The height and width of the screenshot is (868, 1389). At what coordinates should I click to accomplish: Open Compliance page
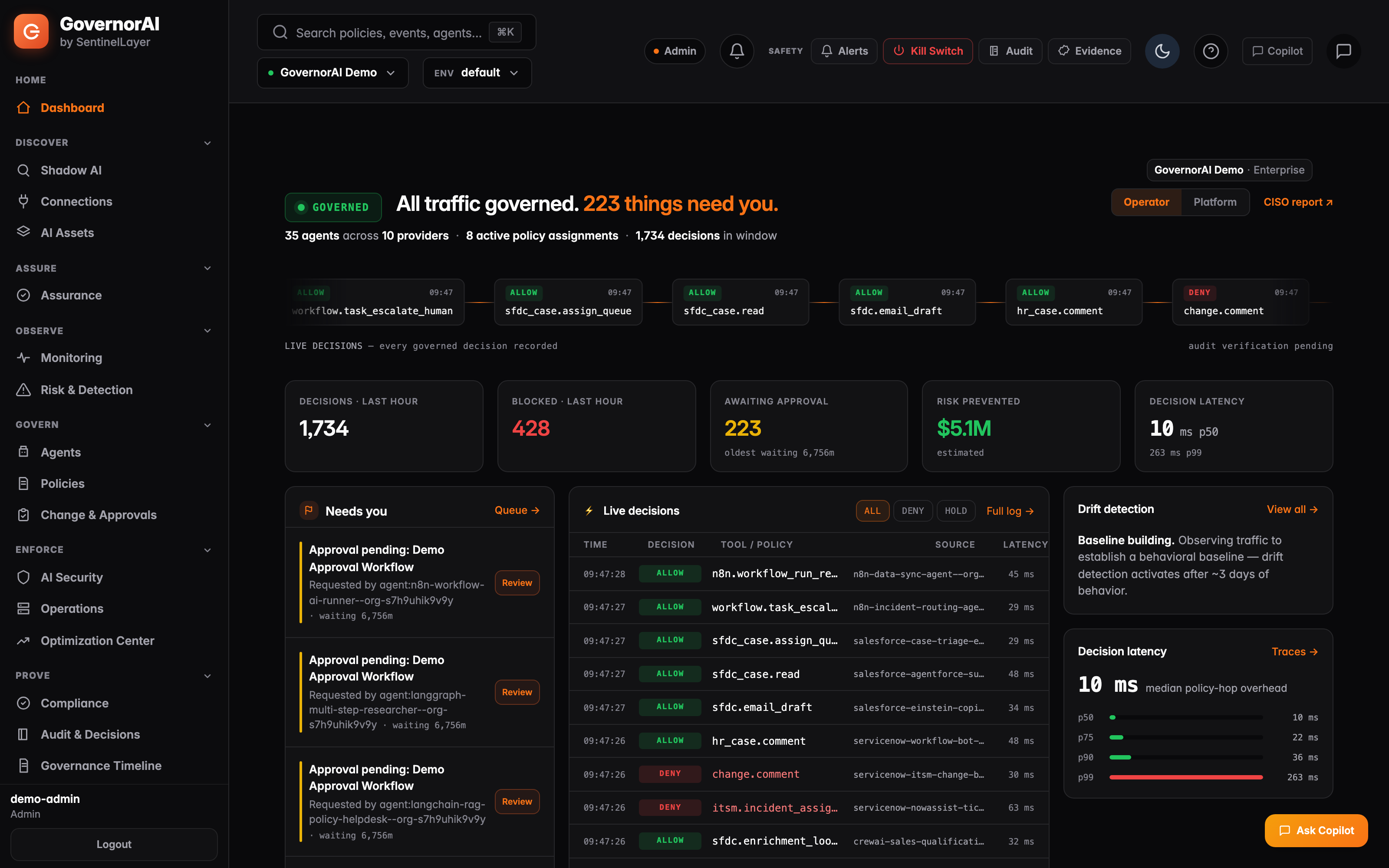pos(114,703)
